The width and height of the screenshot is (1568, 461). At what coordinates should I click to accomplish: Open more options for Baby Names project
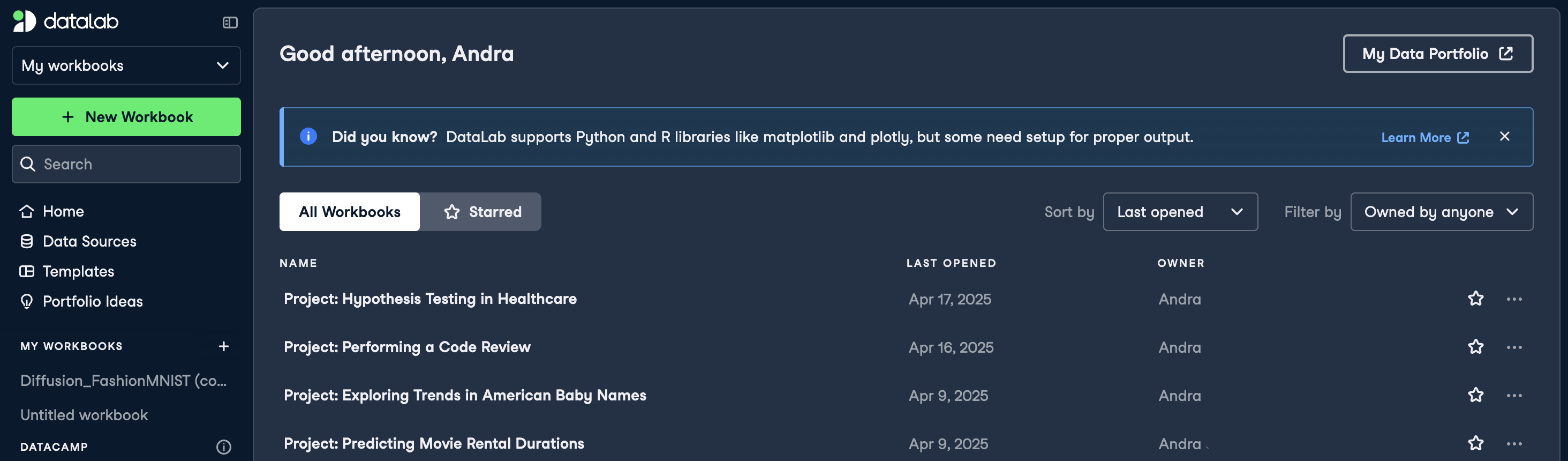pos(1513,395)
